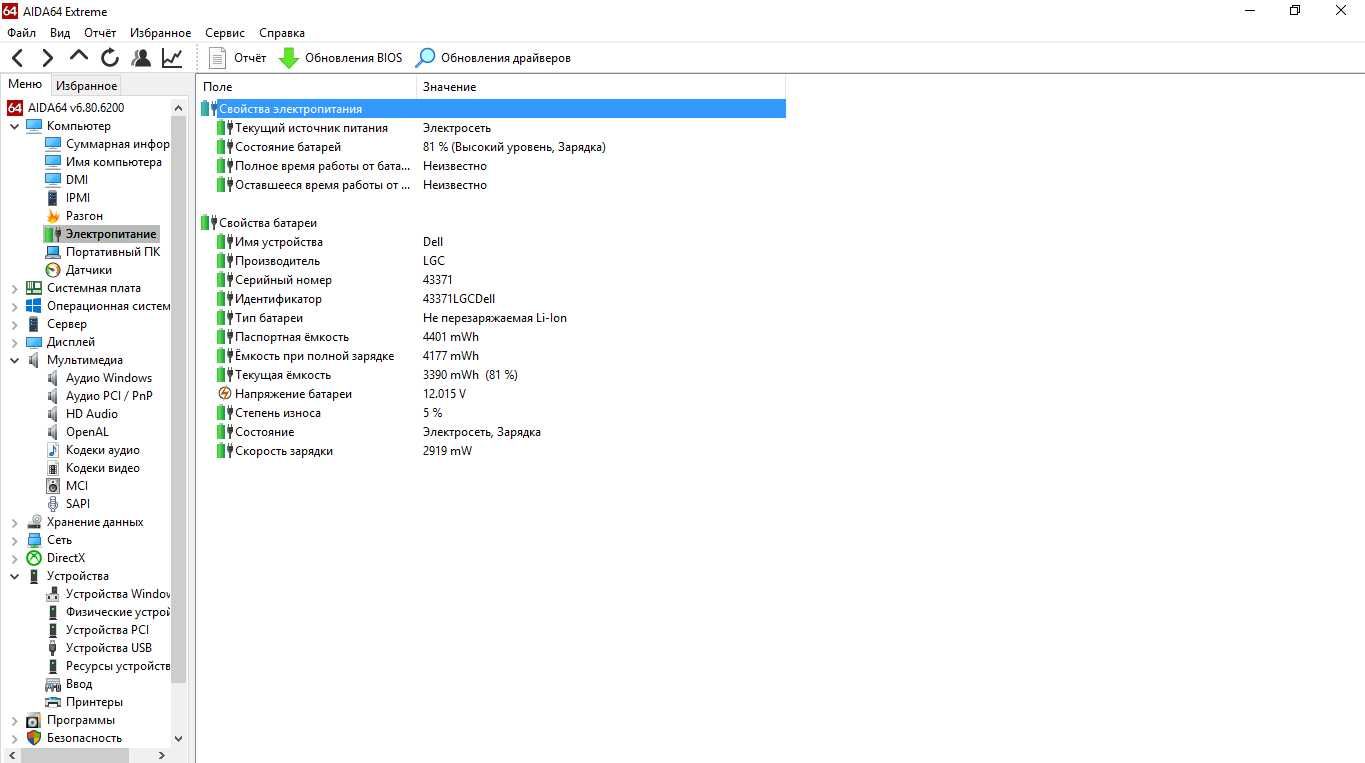The height and width of the screenshot is (763, 1365).
Task: Expand the Дисплей tree node
Action: [x=15, y=342]
